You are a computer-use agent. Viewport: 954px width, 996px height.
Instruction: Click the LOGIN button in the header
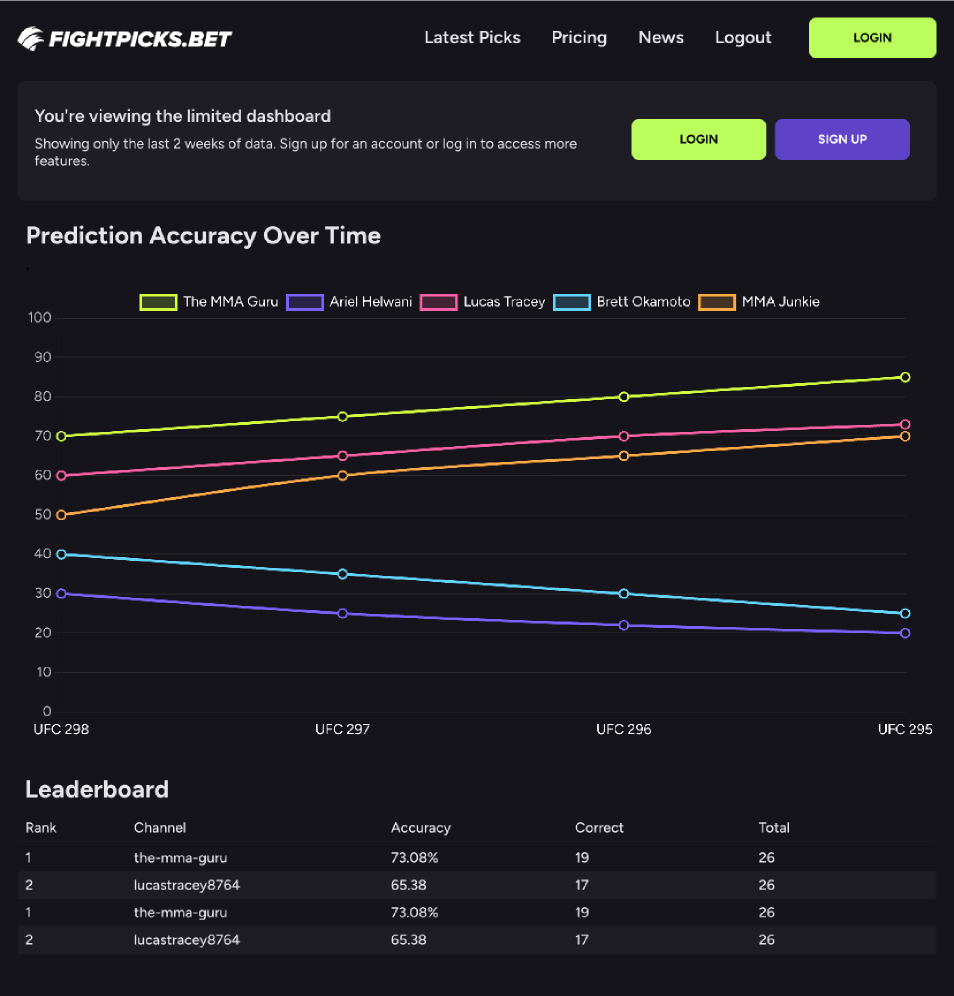point(872,37)
